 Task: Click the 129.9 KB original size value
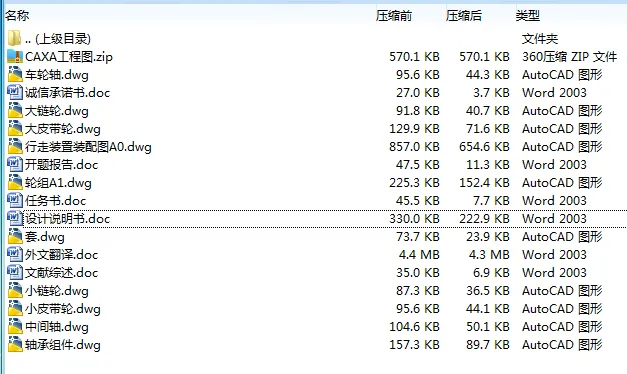click(x=414, y=129)
